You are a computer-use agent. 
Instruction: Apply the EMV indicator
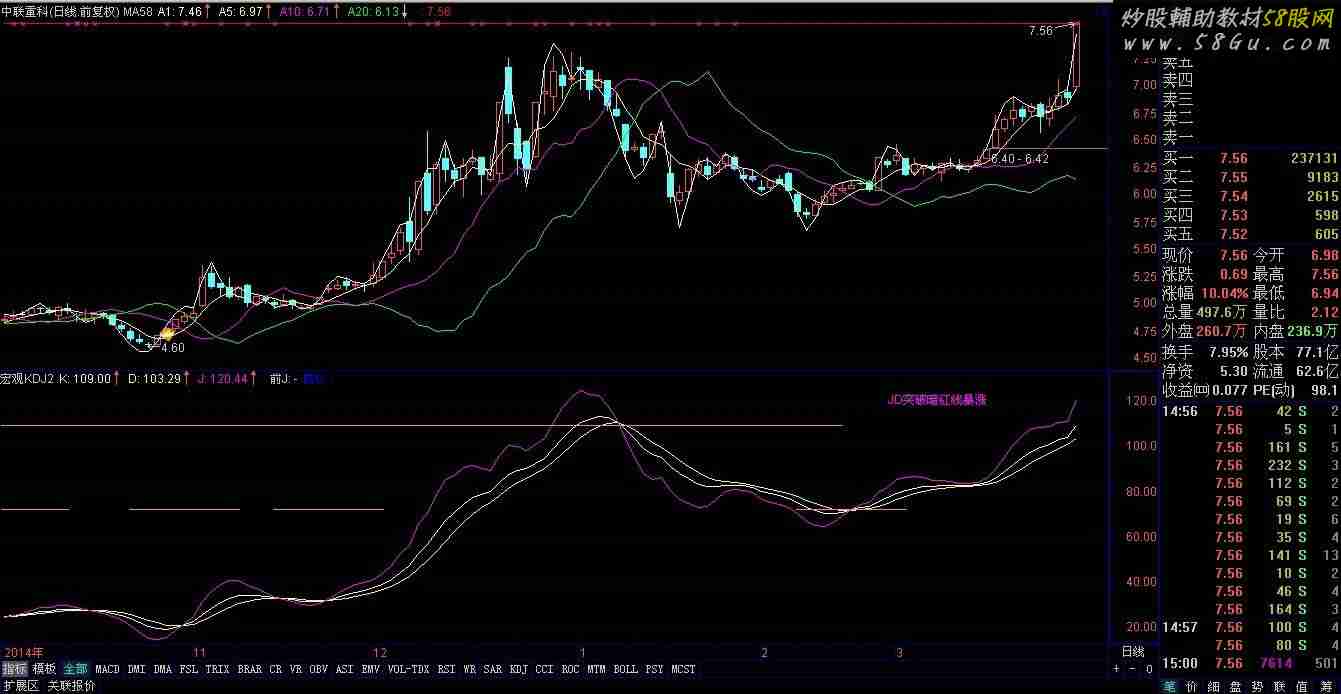click(x=371, y=669)
